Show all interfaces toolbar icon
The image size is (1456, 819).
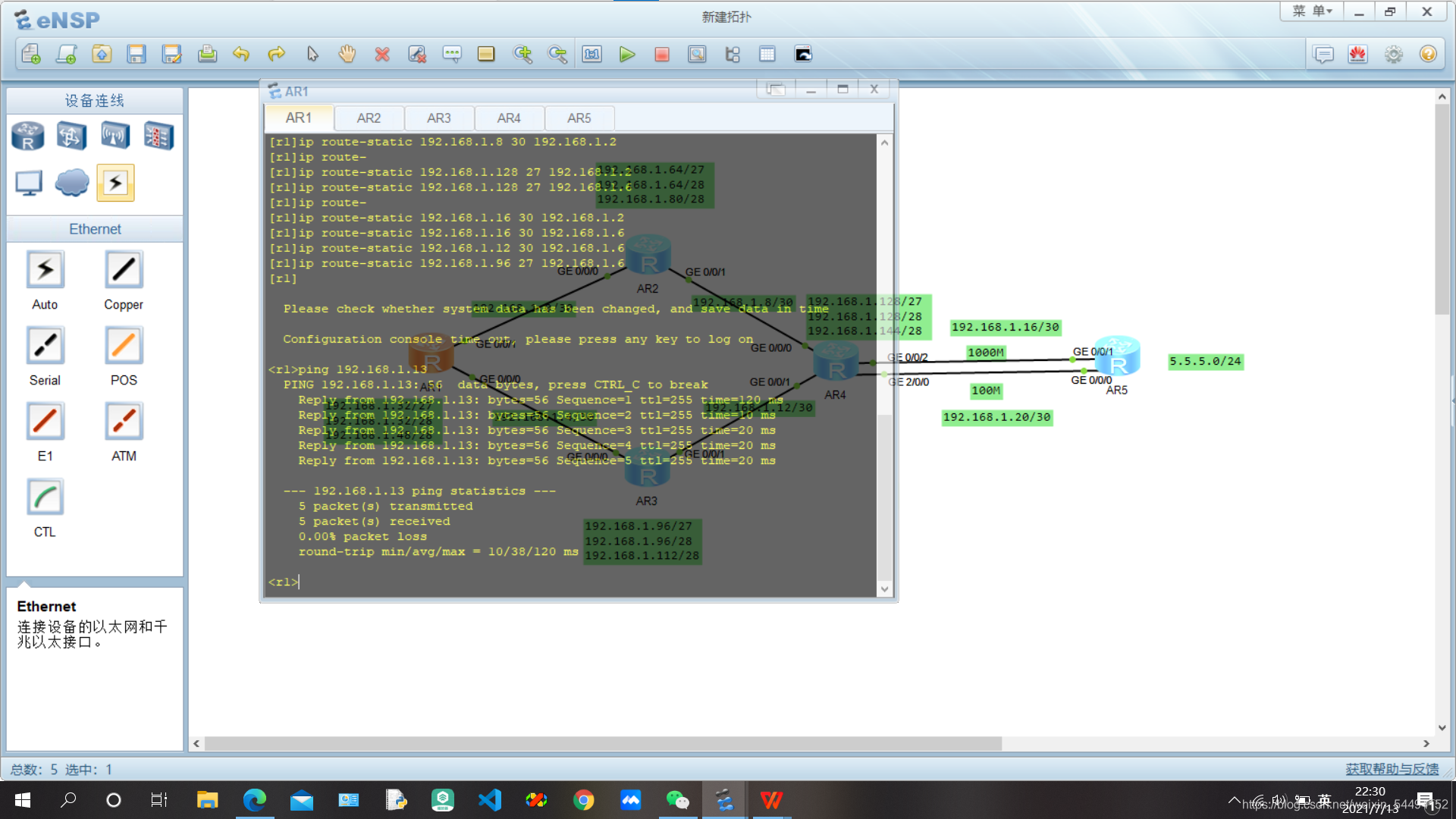[733, 54]
